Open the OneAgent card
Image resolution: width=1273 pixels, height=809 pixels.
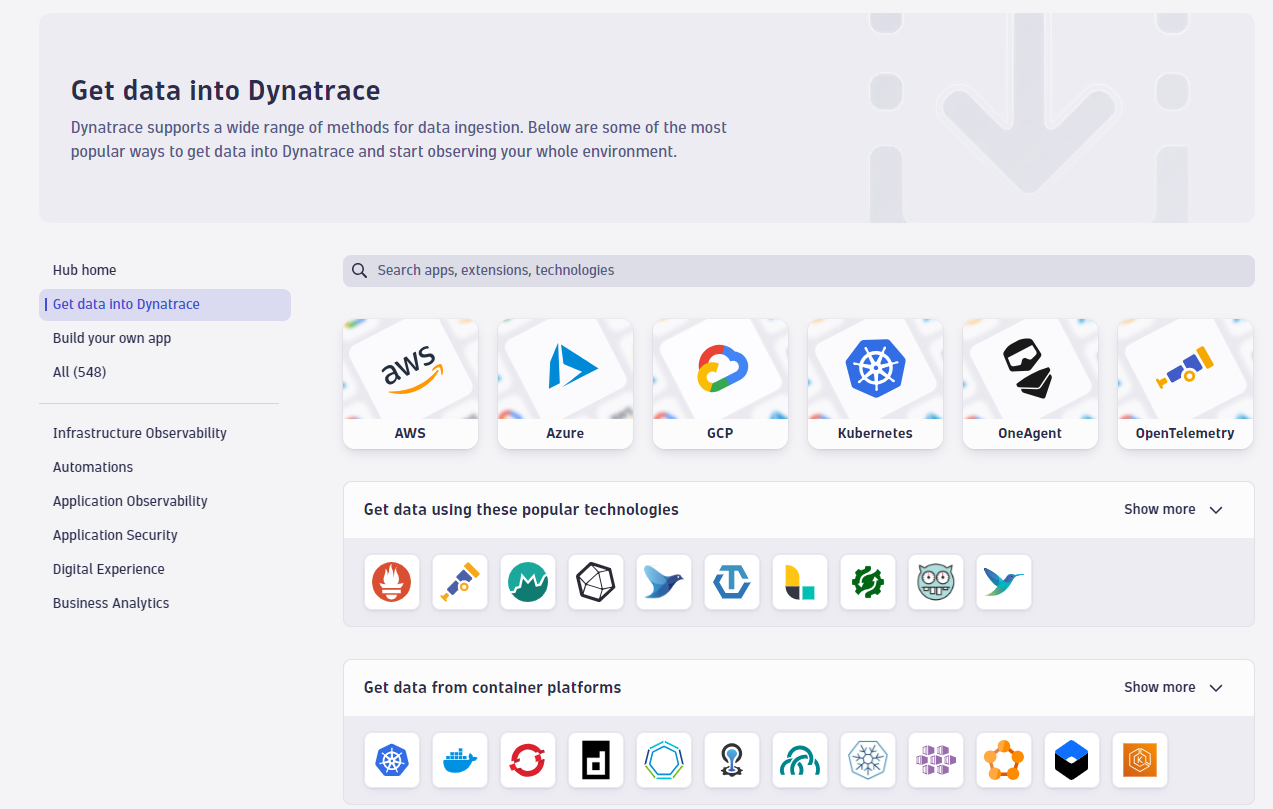coord(1030,384)
